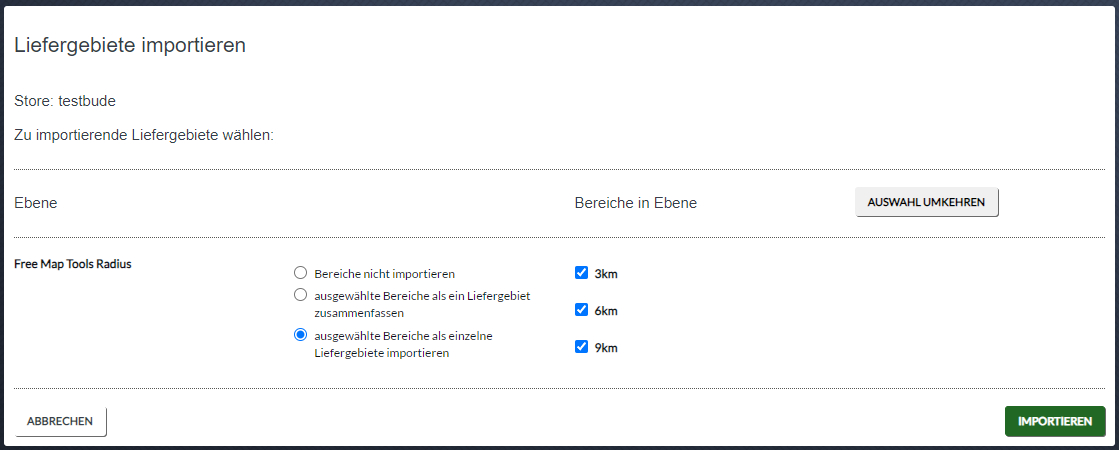Choose radio for 'als ein Liefergebiet zusammenfassen'

coord(300,295)
